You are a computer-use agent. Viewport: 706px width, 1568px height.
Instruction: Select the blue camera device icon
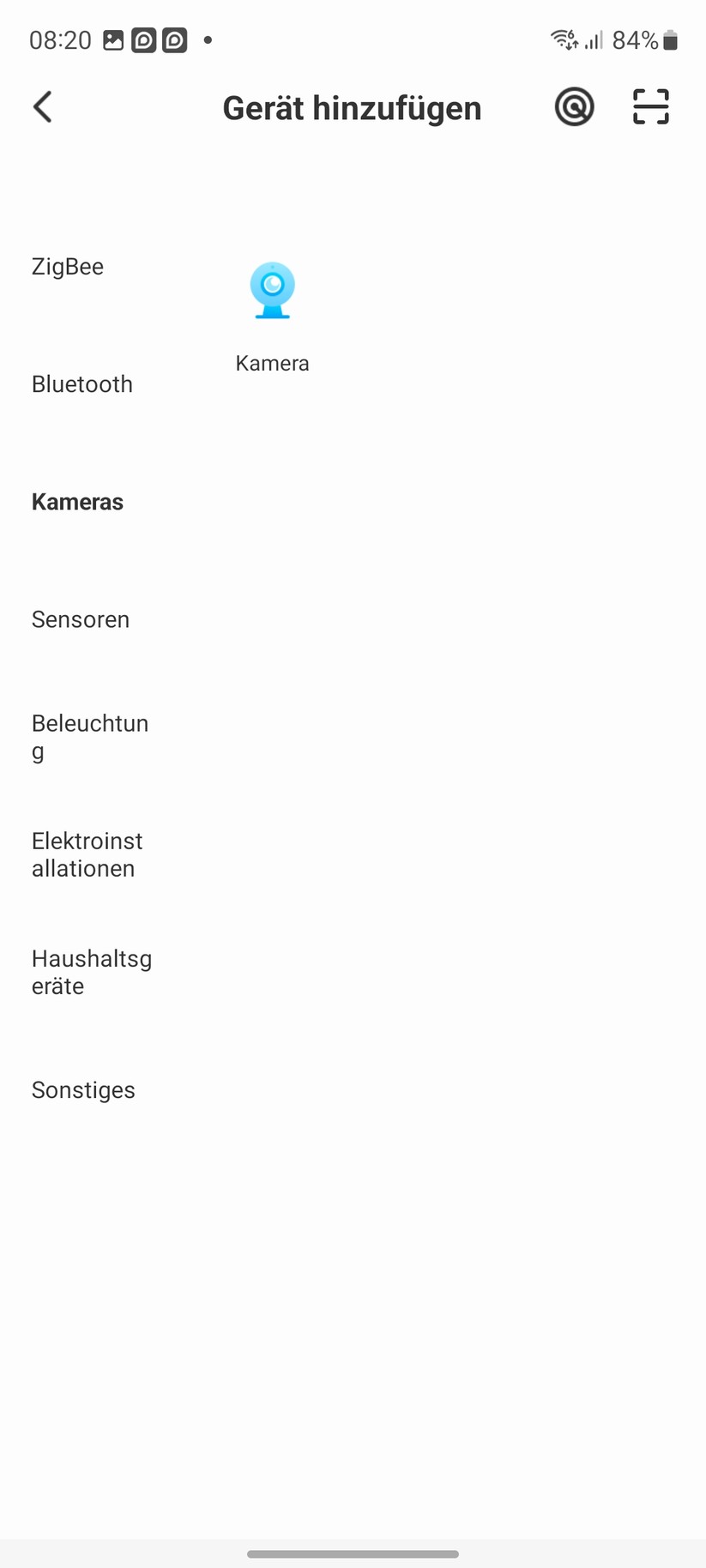pyautogui.click(x=273, y=291)
